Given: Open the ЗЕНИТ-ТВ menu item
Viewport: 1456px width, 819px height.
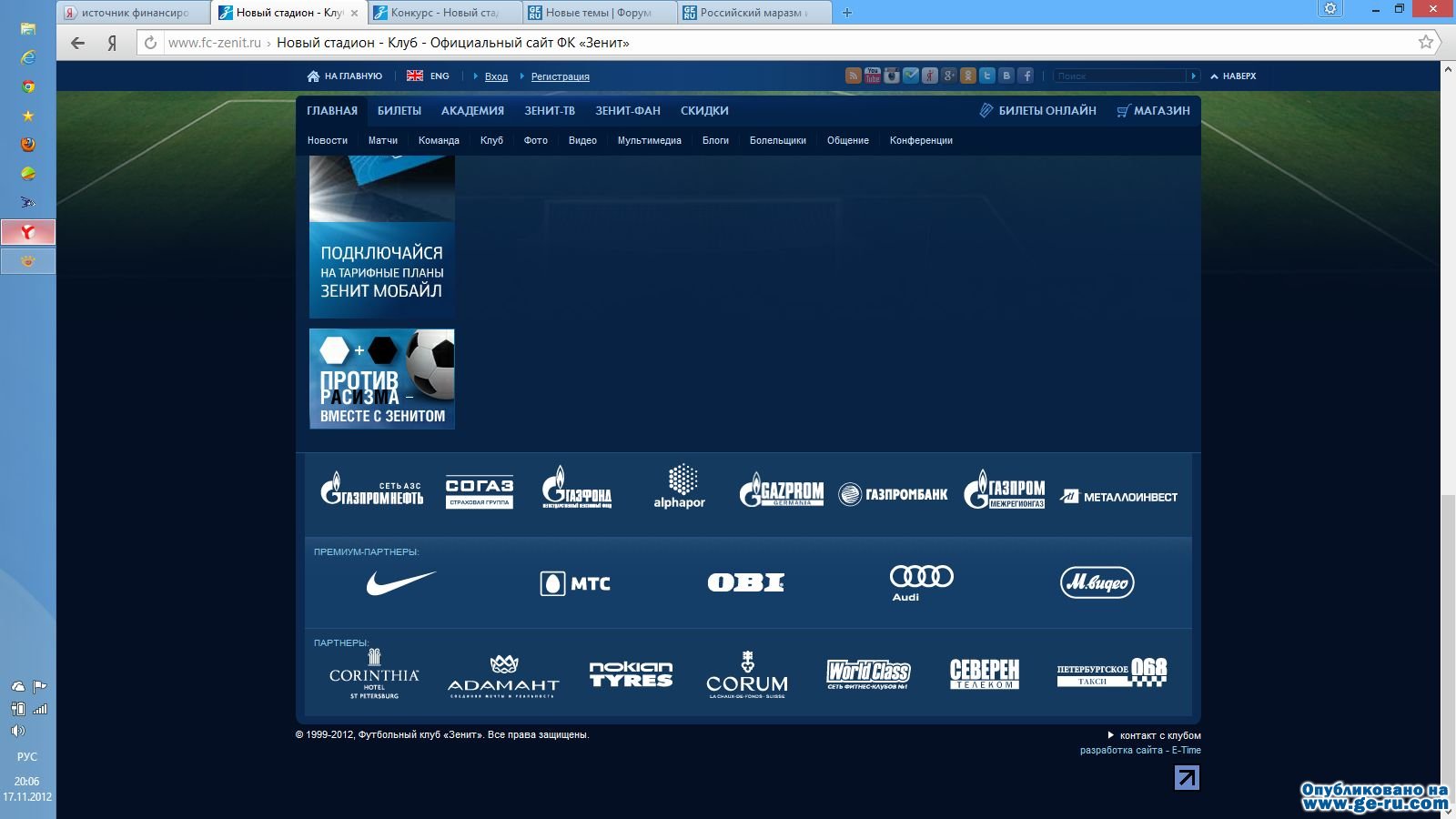Looking at the screenshot, I should (550, 111).
